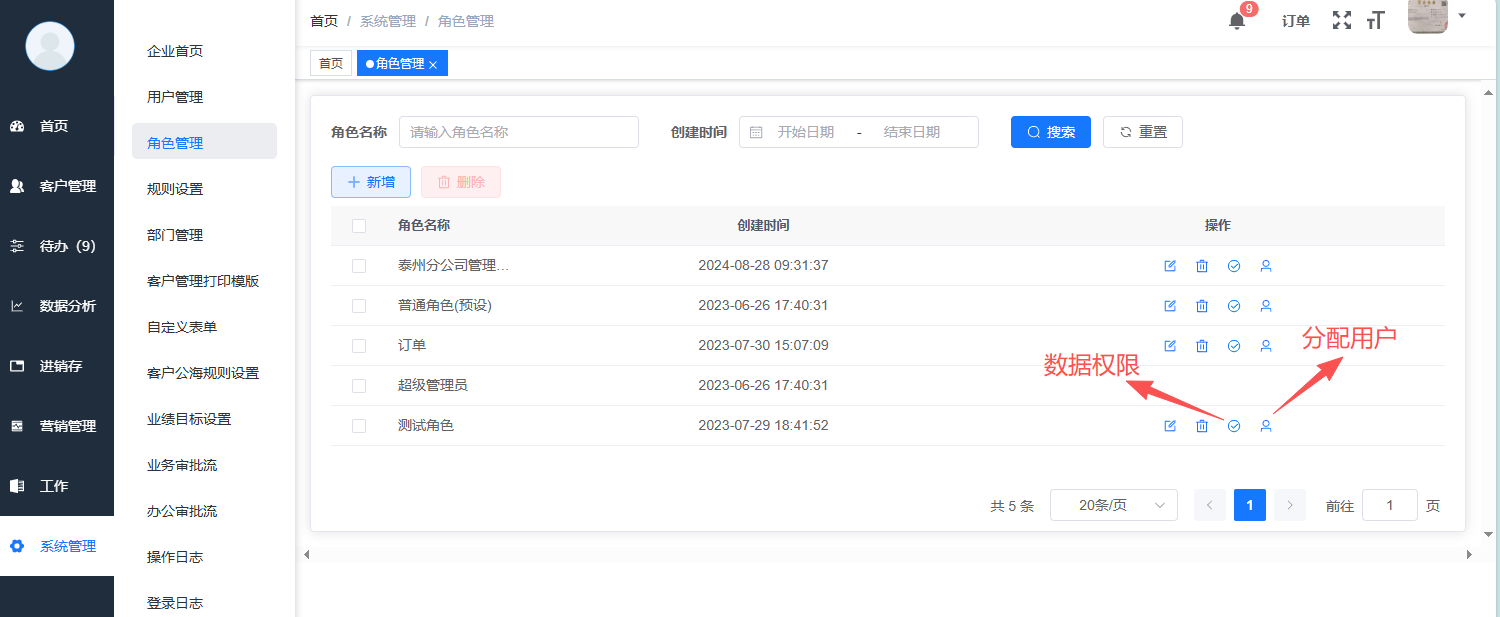Open user menu beside top-right avatar

point(1462,16)
